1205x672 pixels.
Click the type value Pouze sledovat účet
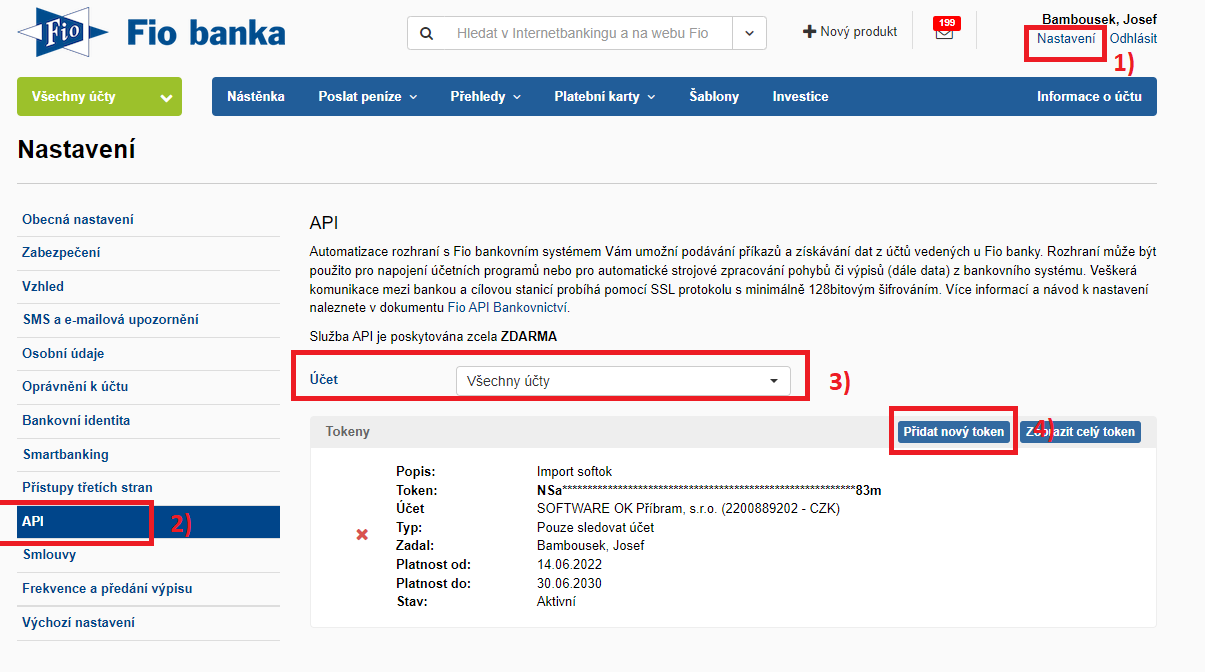click(596, 527)
